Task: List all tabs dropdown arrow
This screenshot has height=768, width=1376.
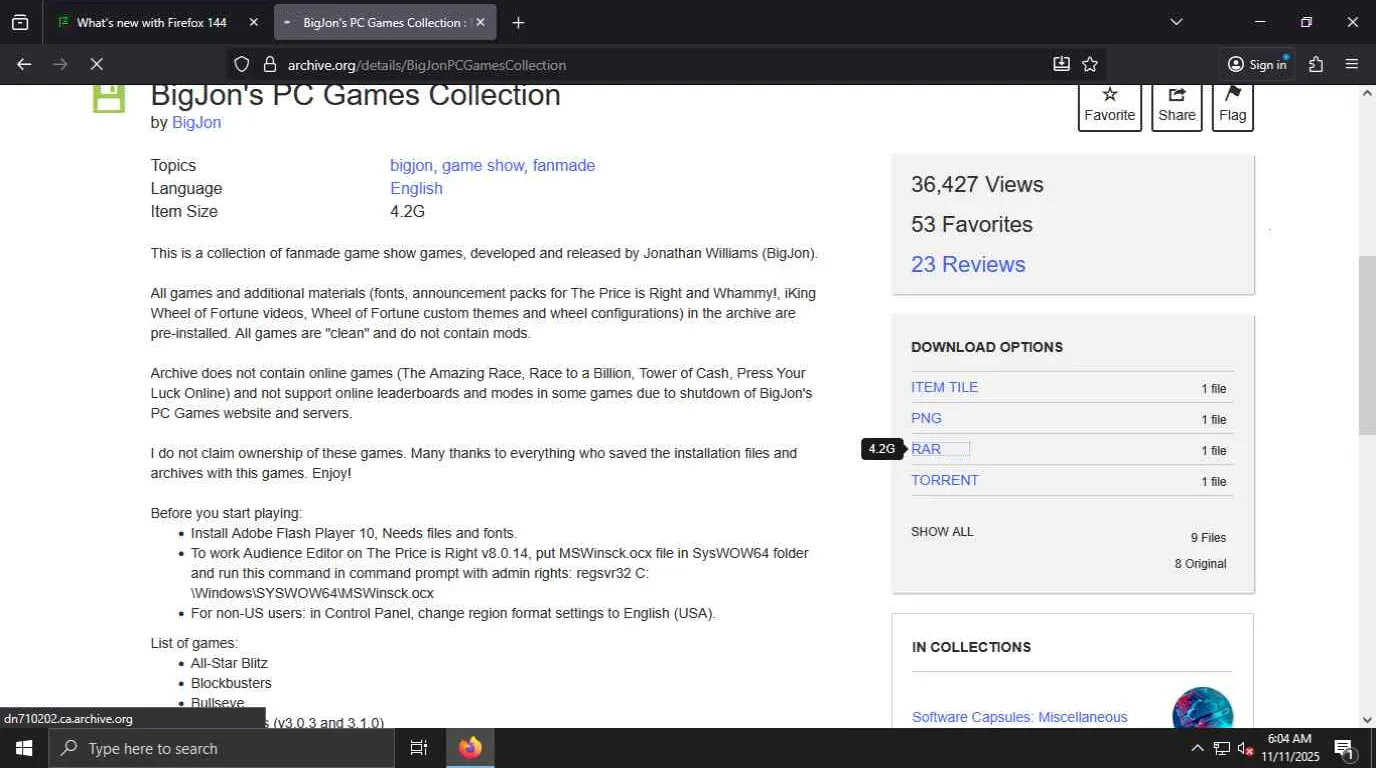Action: point(1176,22)
